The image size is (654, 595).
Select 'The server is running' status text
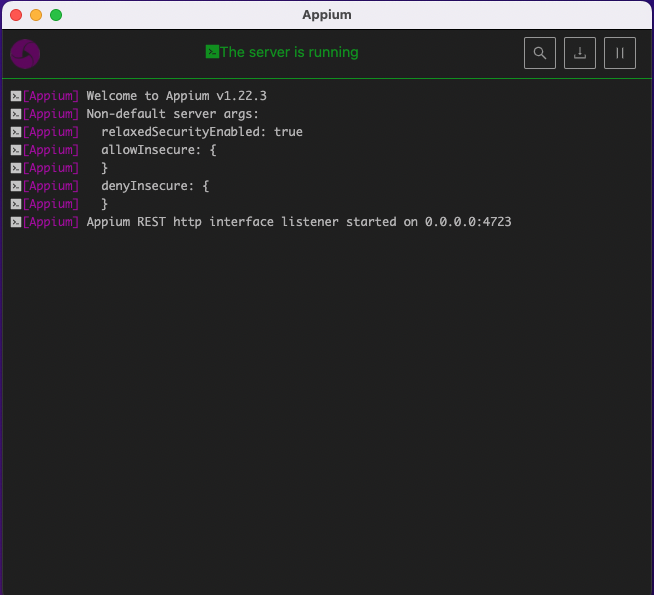point(289,52)
